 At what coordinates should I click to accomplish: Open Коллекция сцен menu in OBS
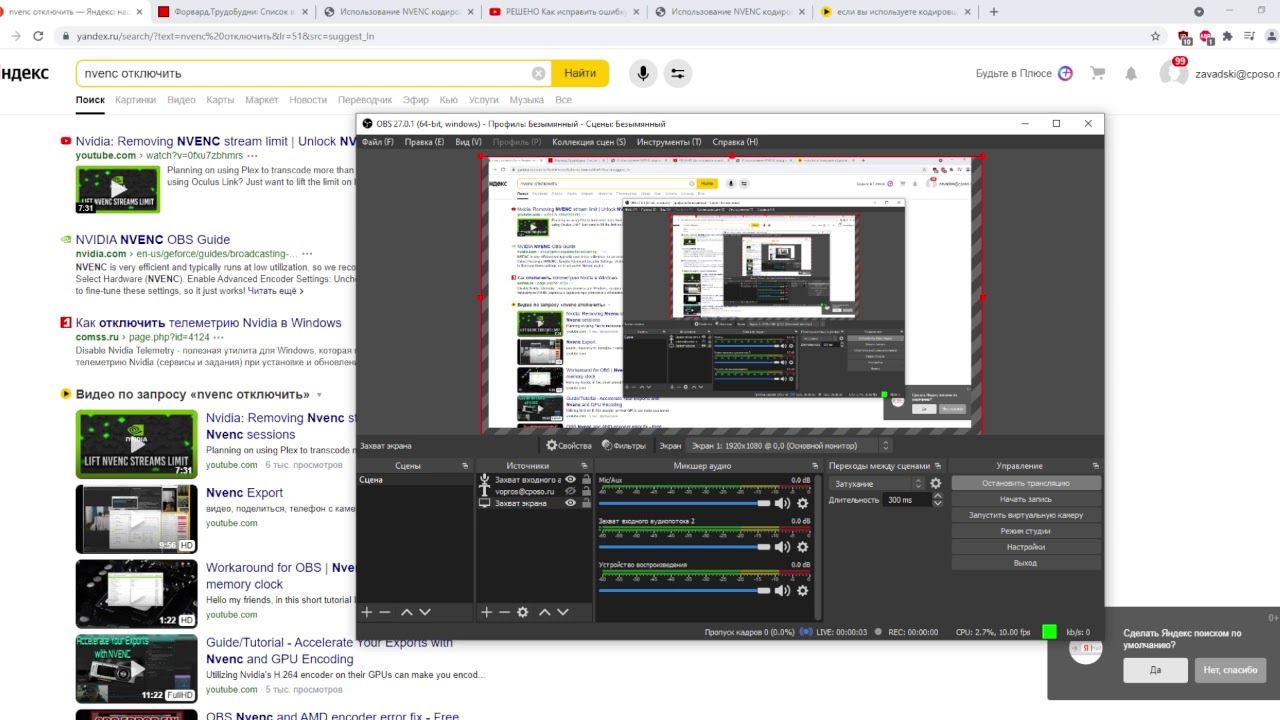pyautogui.click(x=589, y=142)
